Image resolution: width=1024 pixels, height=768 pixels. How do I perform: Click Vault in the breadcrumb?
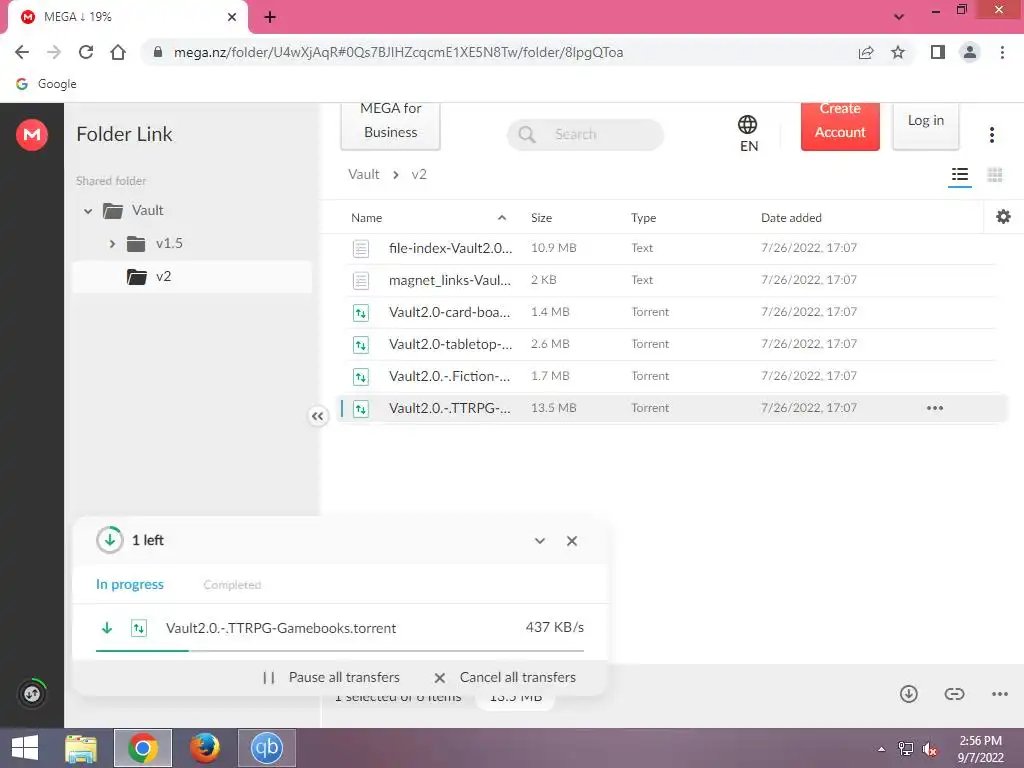(x=364, y=174)
